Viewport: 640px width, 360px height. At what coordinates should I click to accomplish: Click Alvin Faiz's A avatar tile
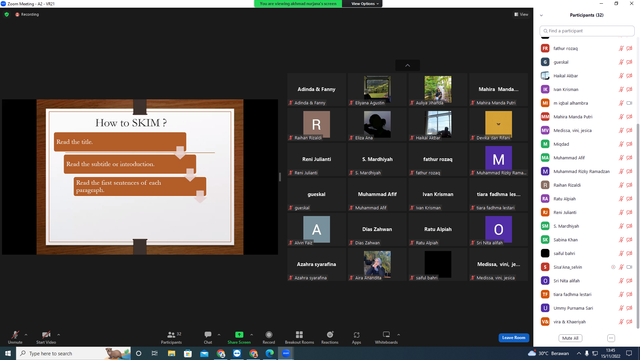pyautogui.click(x=316, y=229)
